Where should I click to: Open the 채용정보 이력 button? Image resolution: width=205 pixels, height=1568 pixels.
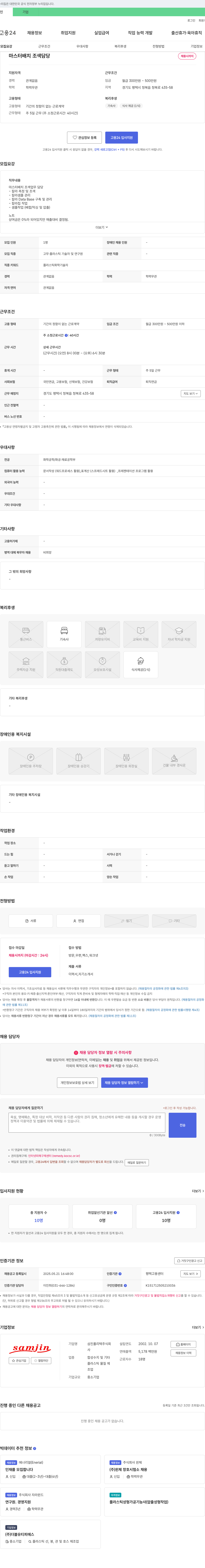pyautogui.click(x=183, y=1353)
